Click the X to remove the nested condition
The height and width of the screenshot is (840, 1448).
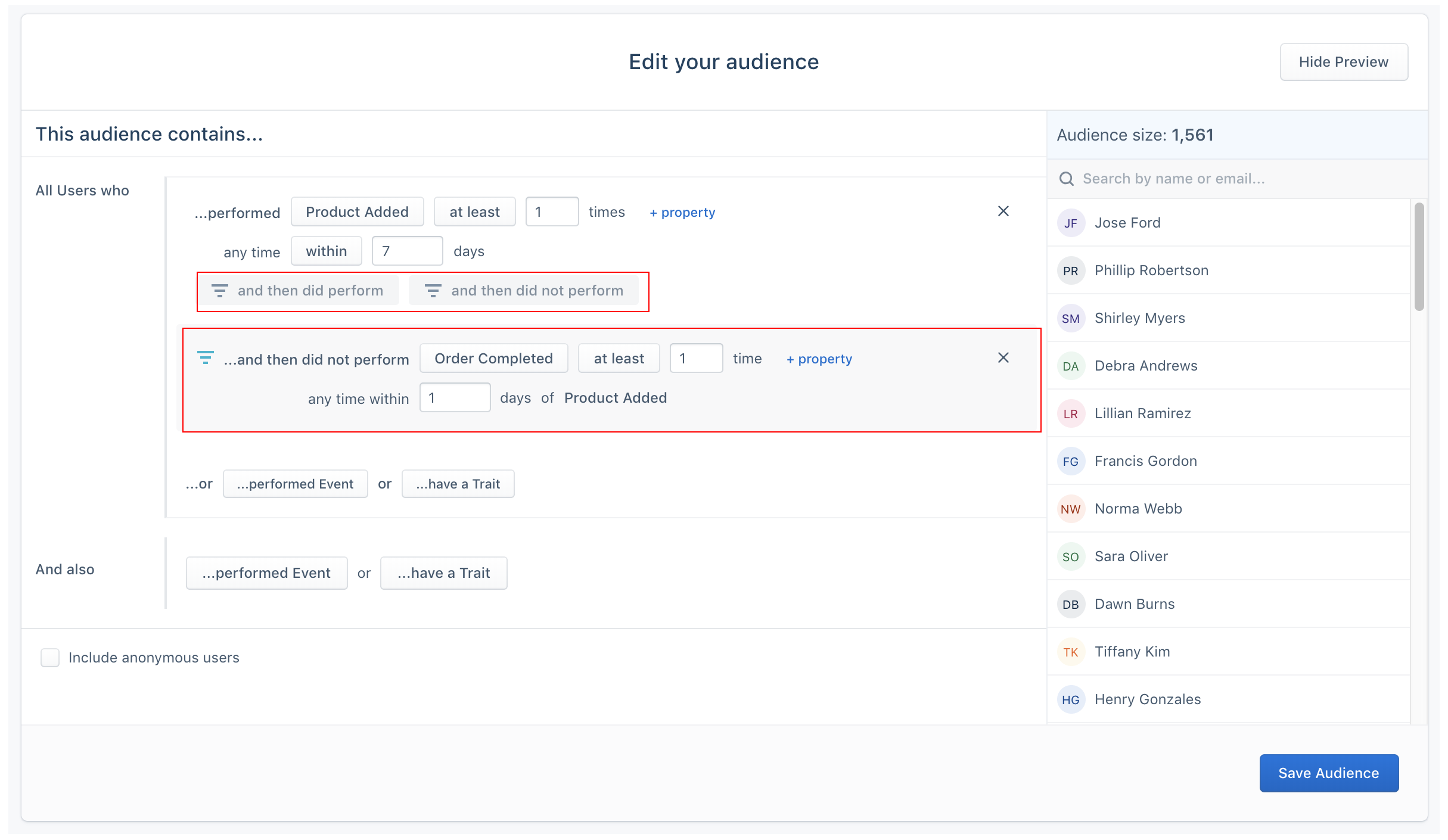(x=1004, y=358)
